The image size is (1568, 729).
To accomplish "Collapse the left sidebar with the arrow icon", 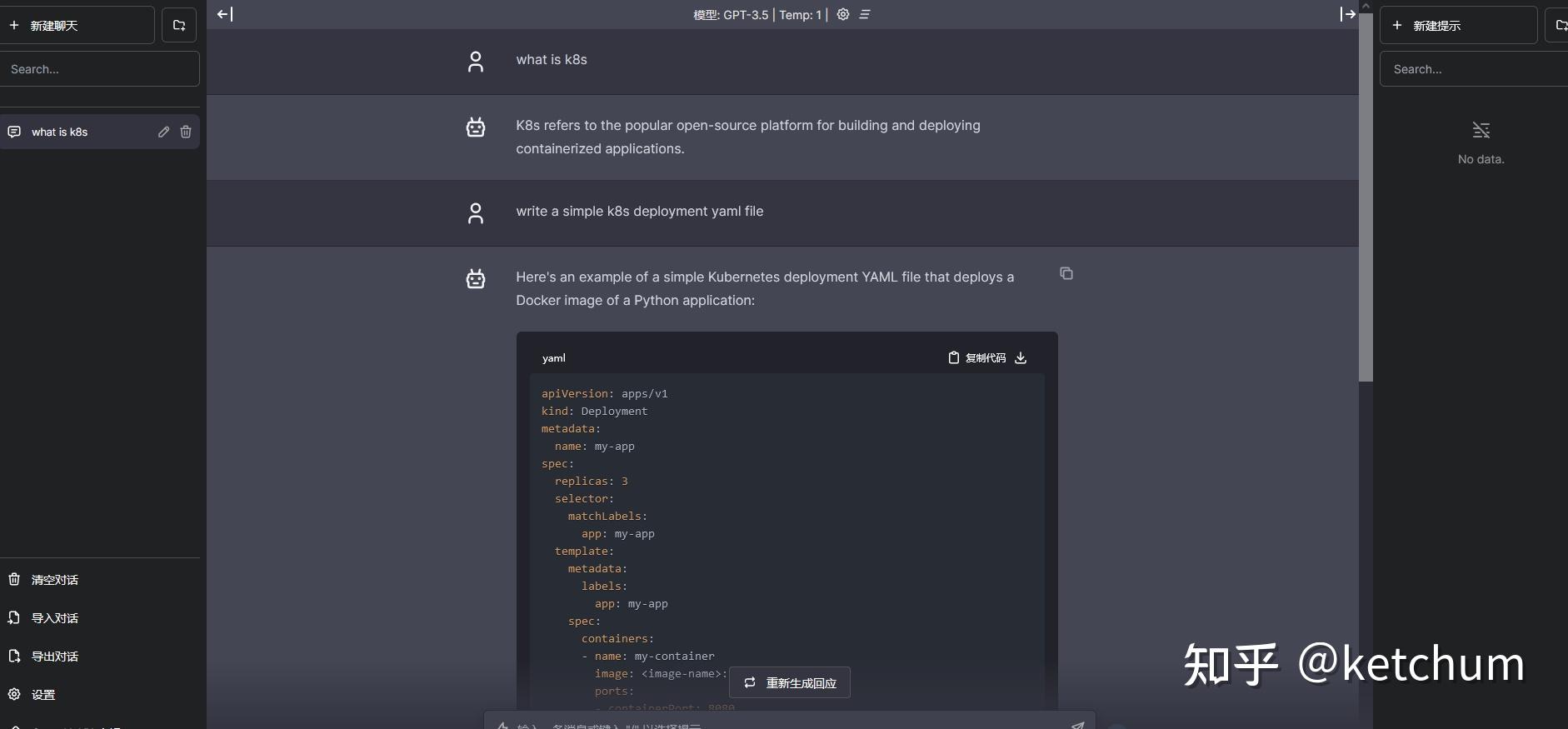I will click(x=225, y=14).
